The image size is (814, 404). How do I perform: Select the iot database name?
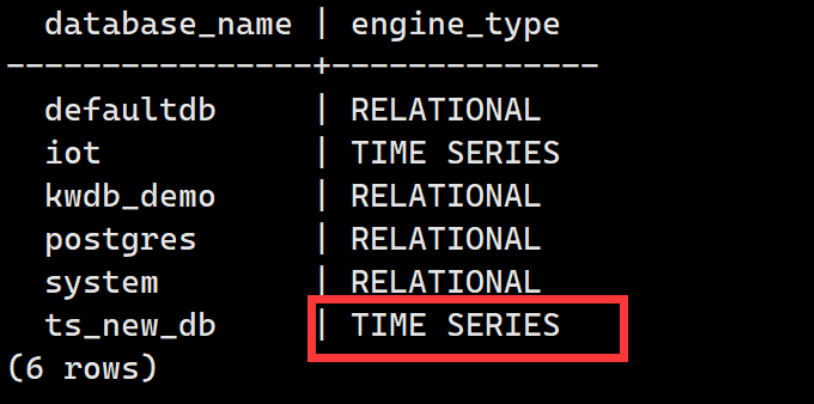pyautogui.click(x=73, y=153)
